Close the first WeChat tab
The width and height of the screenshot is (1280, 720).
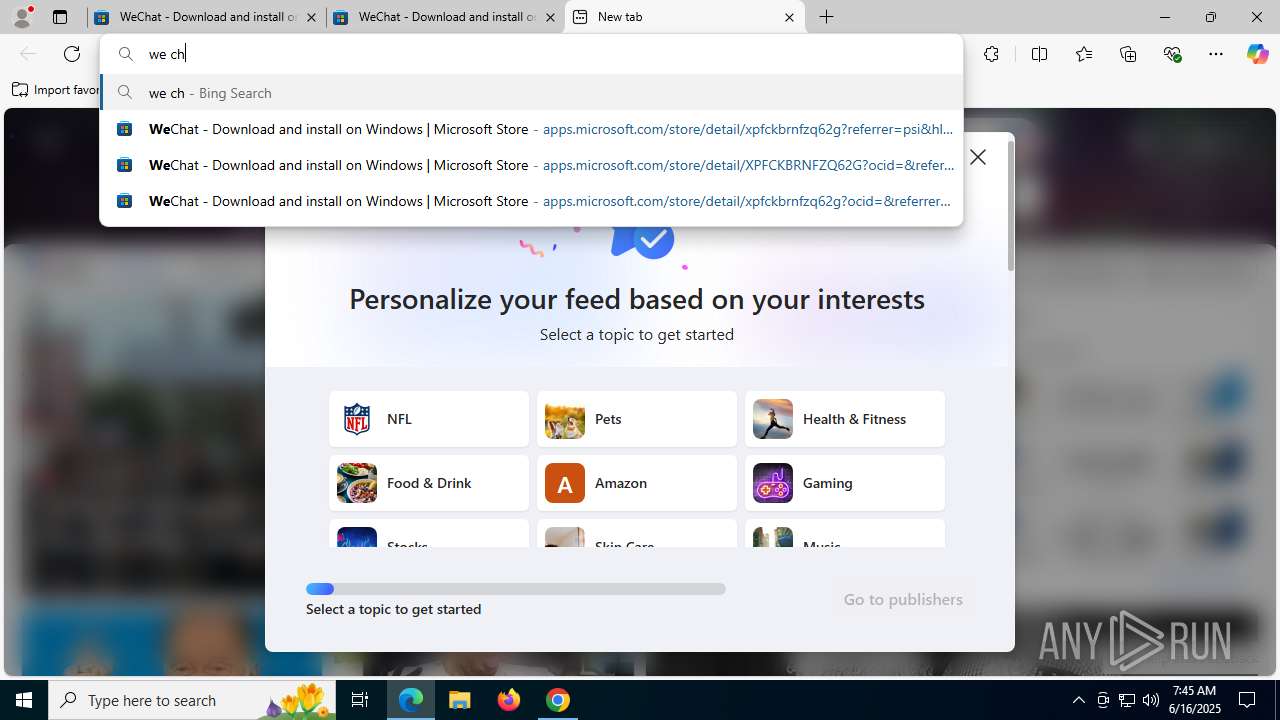coord(312,17)
